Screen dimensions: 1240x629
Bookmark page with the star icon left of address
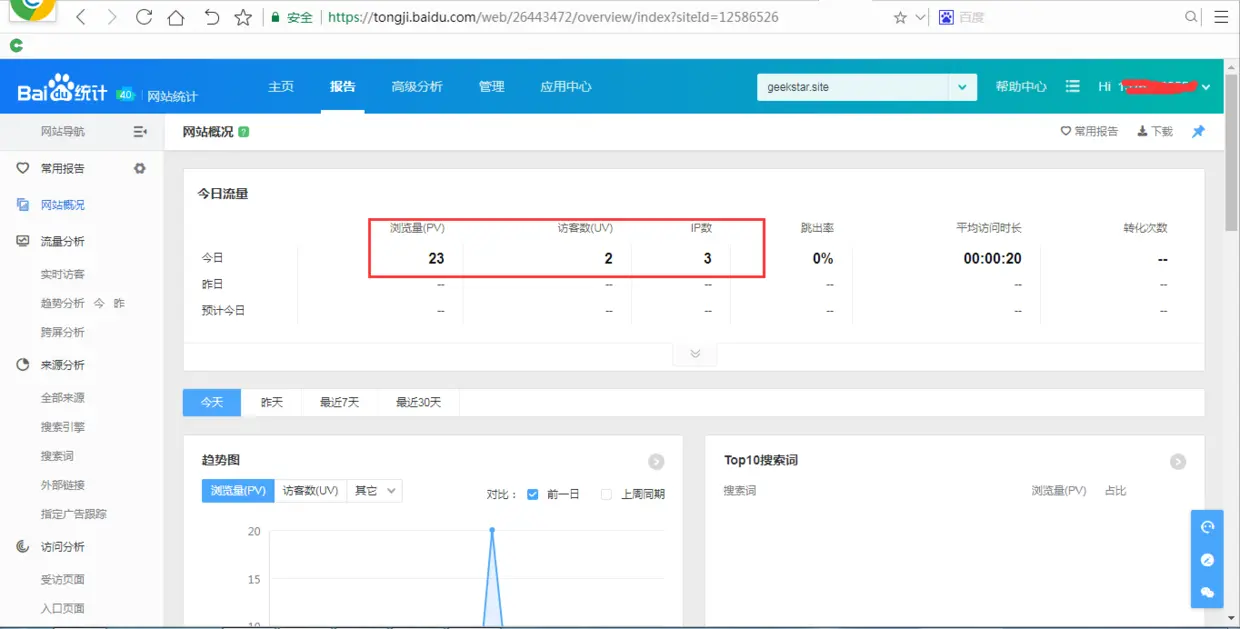tap(243, 17)
